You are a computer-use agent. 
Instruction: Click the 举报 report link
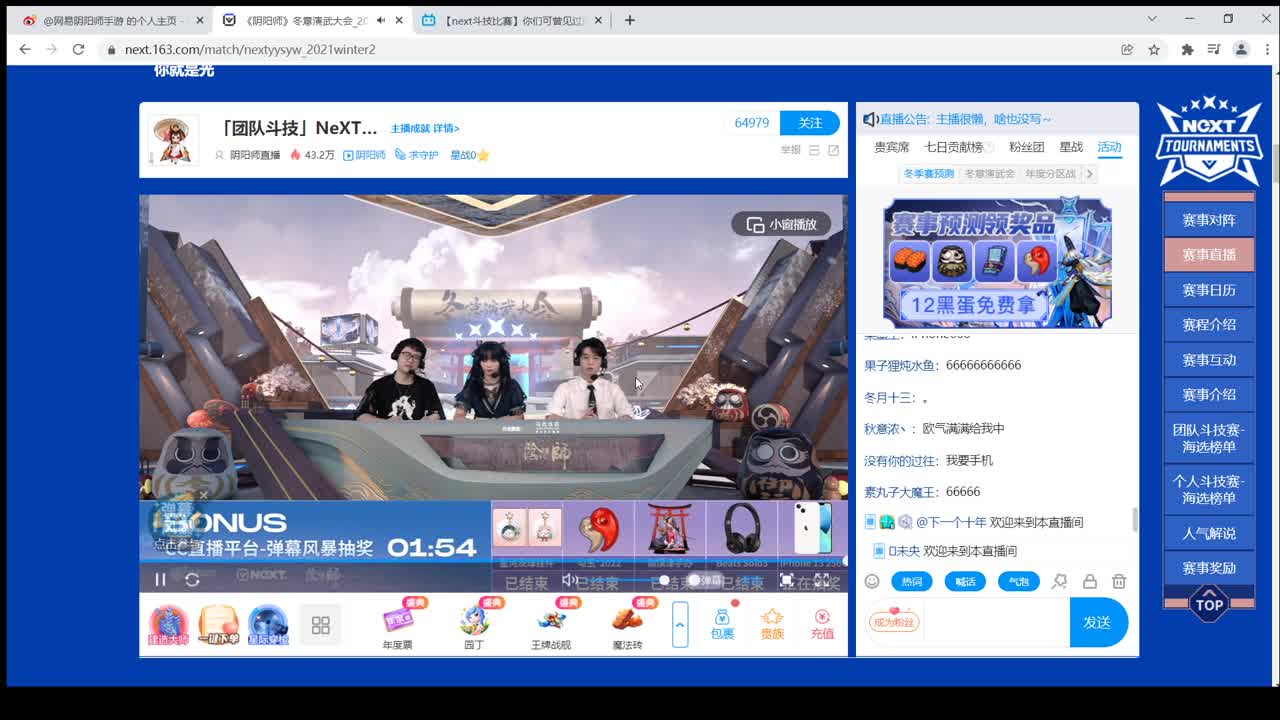point(790,150)
